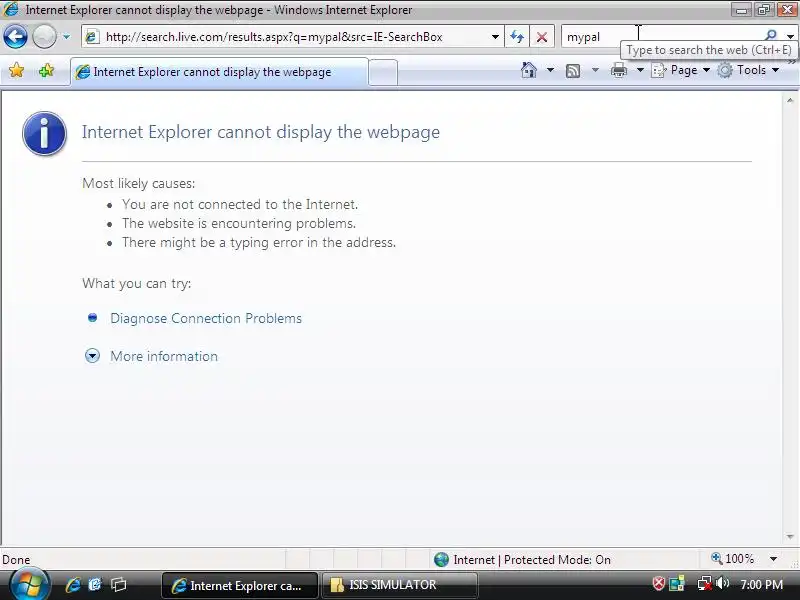Select the Internet Explorer taskbar button
The height and width of the screenshot is (600, 800).
(240, 585)
